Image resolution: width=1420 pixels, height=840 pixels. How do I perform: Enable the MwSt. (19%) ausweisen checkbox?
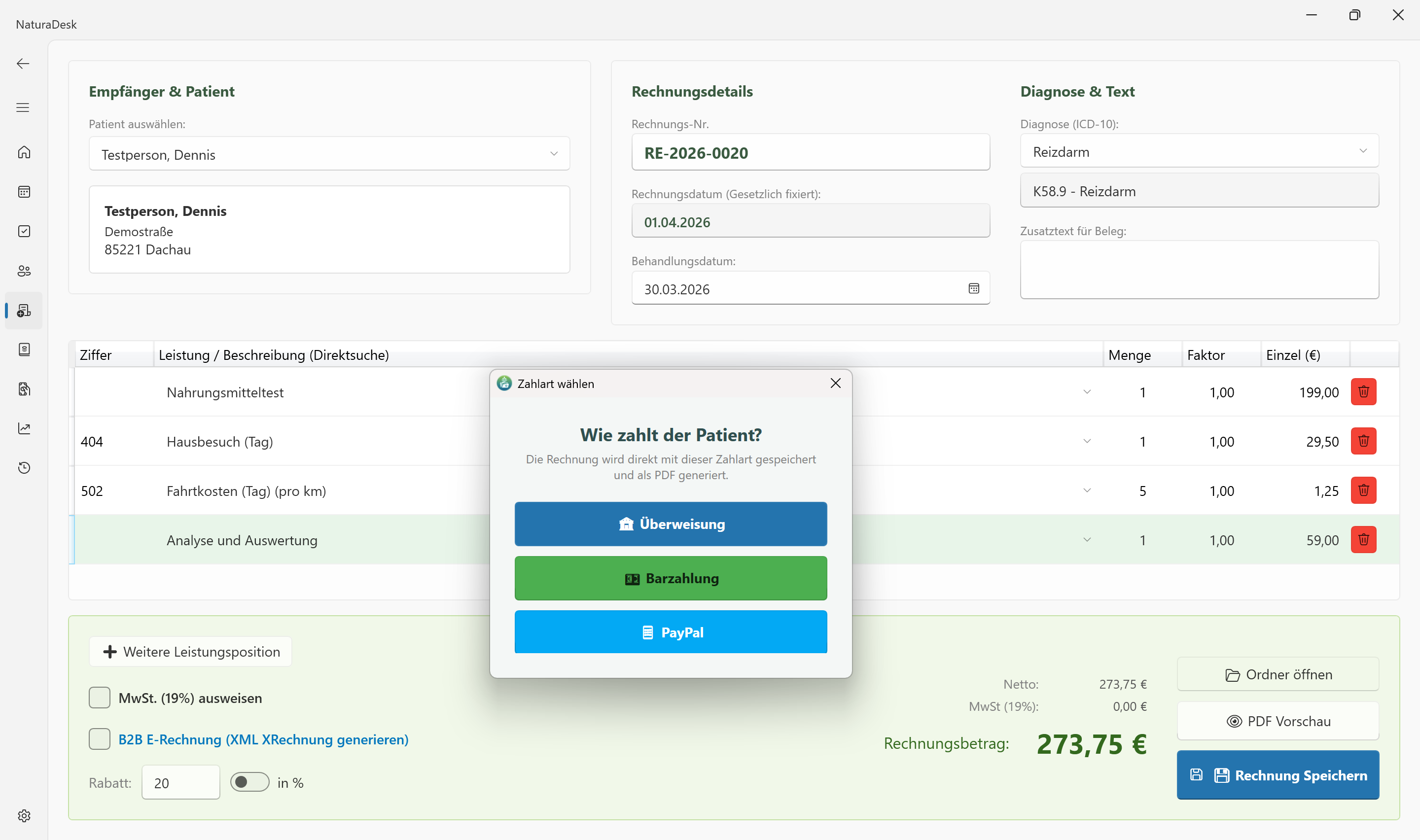point(100,698)
